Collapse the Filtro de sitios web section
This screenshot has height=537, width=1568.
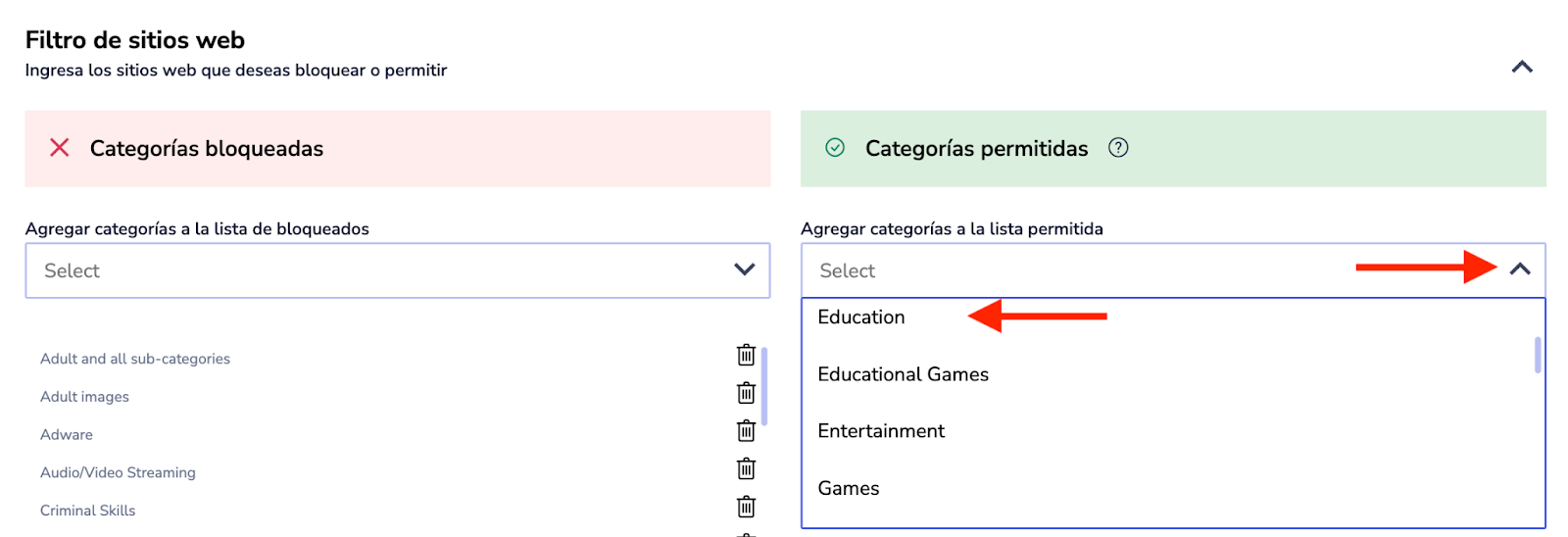click(x=1522, y=67)
